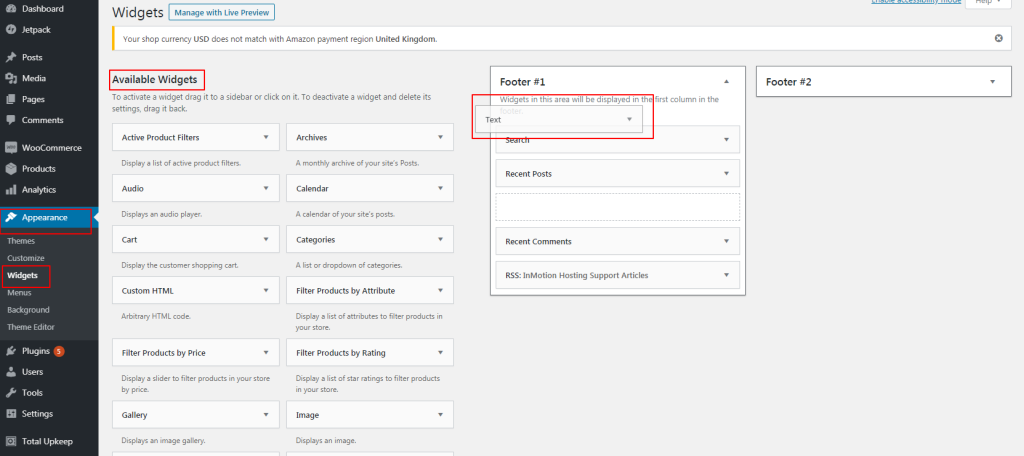The height and width of the screenshot is (456, 1024).
Task: Click the Settings icon in sidebar
Action: pos(11,414)
